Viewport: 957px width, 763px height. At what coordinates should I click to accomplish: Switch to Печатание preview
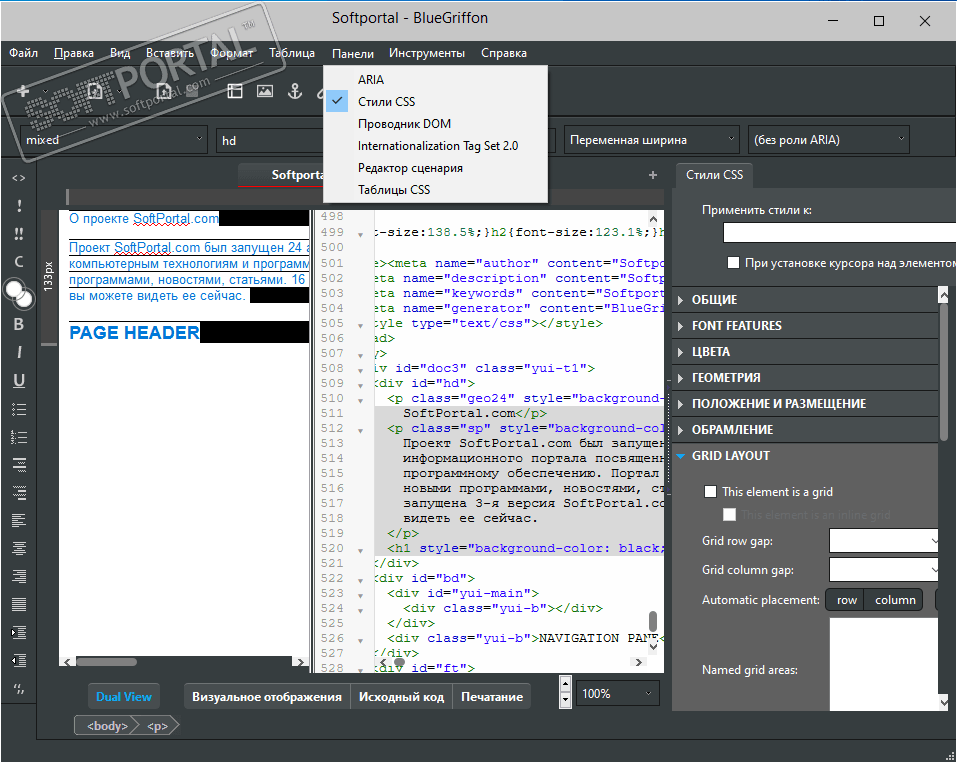point(492,697)
